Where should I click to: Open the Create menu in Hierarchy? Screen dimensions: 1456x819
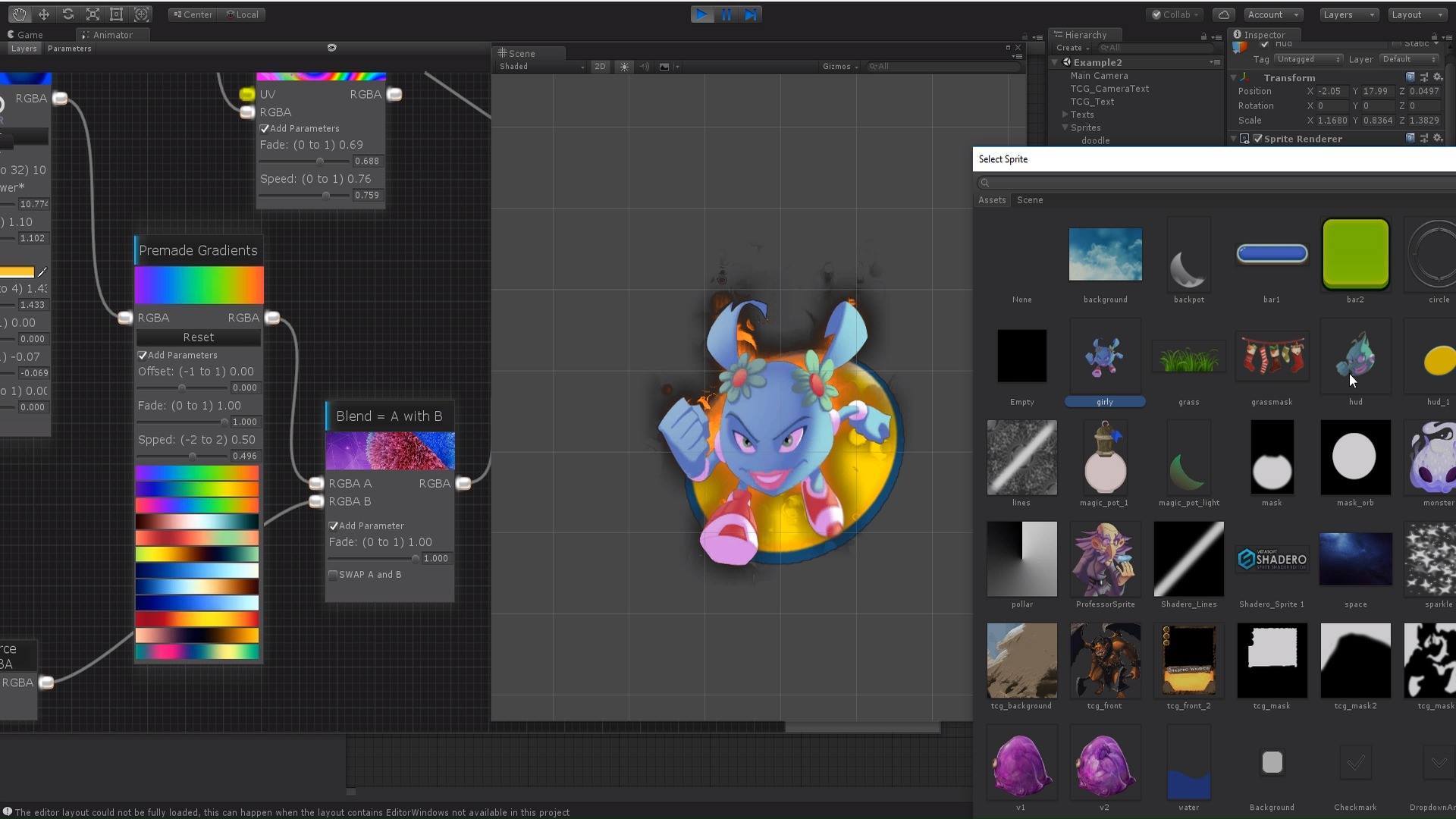[x=1072, y=48]
